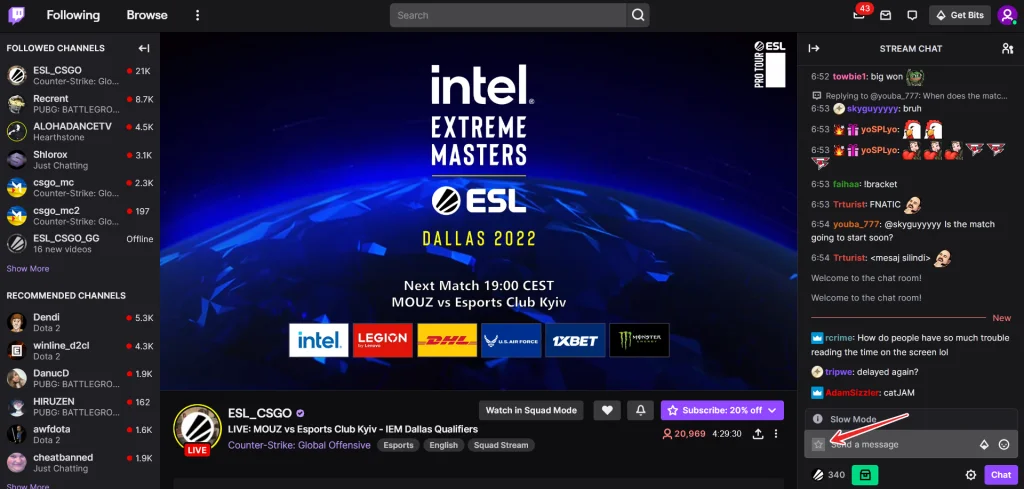
Task: Click the Esports tag
Action: click(398, 445)
